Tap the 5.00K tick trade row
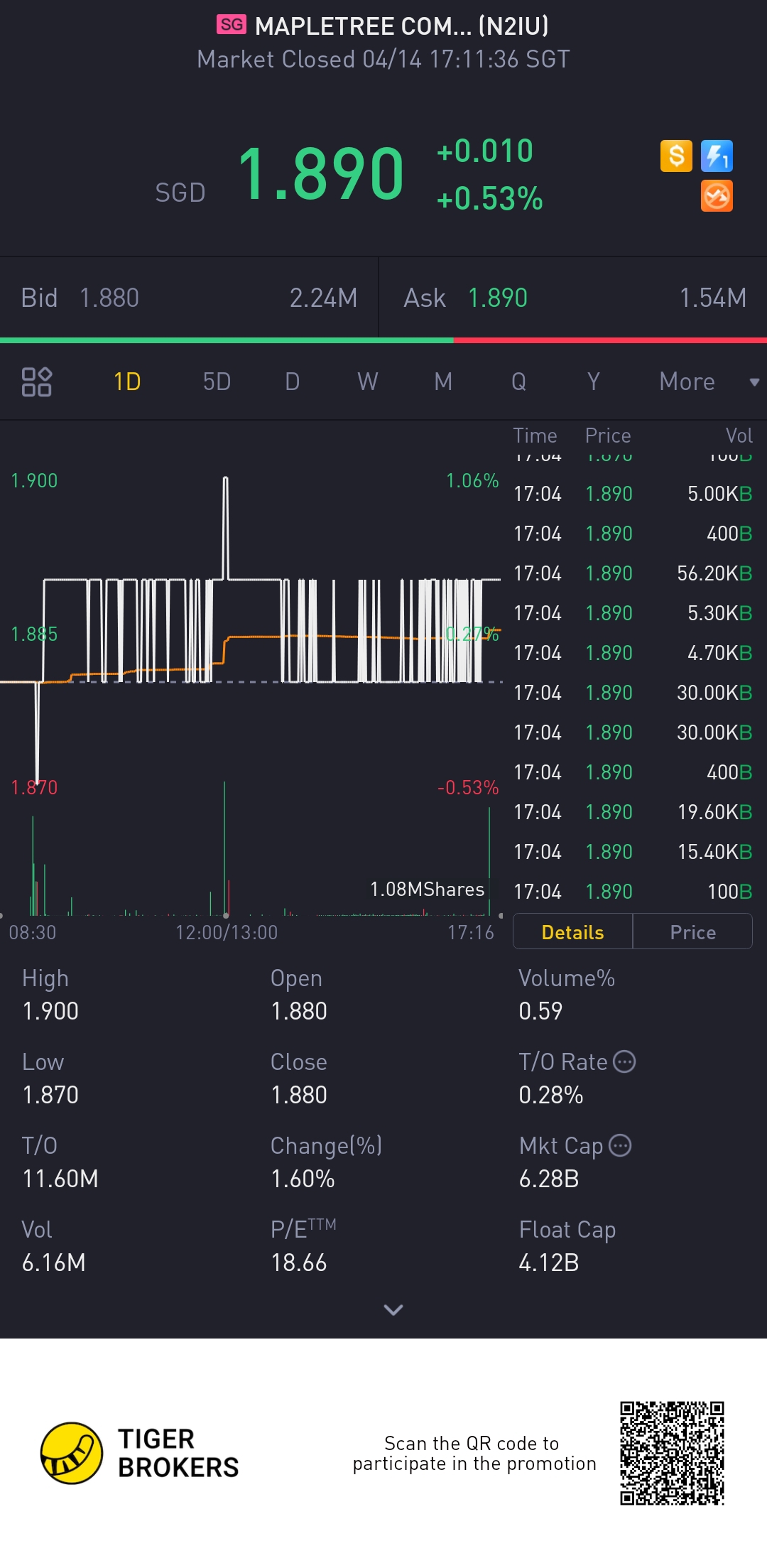Screen dimensions: 767x1568 click(633, 494)
